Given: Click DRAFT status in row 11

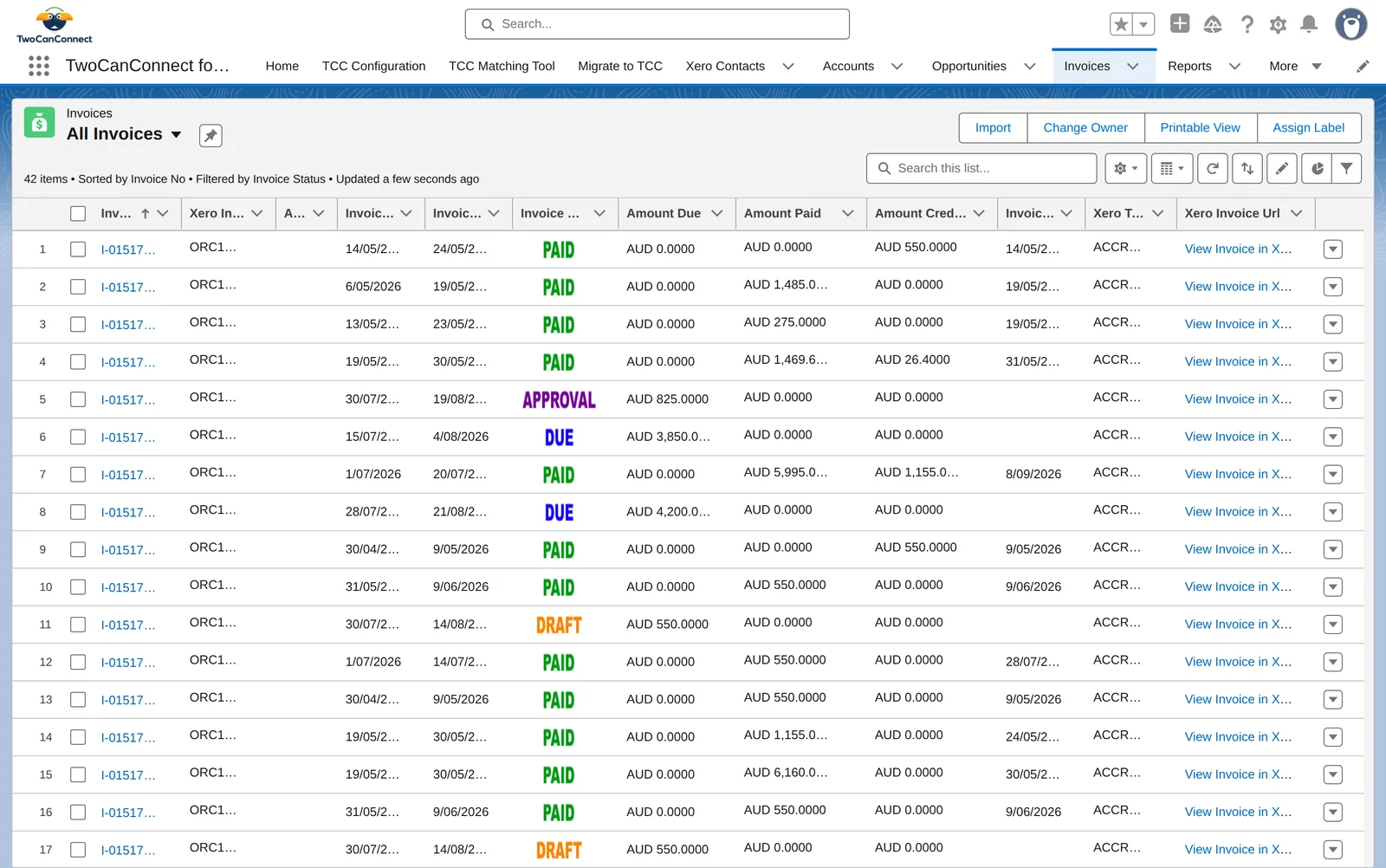Looking at the screenshot, I should click(559, 625).
